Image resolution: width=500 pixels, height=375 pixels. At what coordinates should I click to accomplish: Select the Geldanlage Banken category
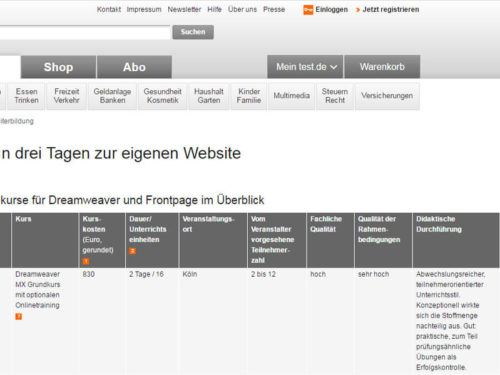click(112, 96)
